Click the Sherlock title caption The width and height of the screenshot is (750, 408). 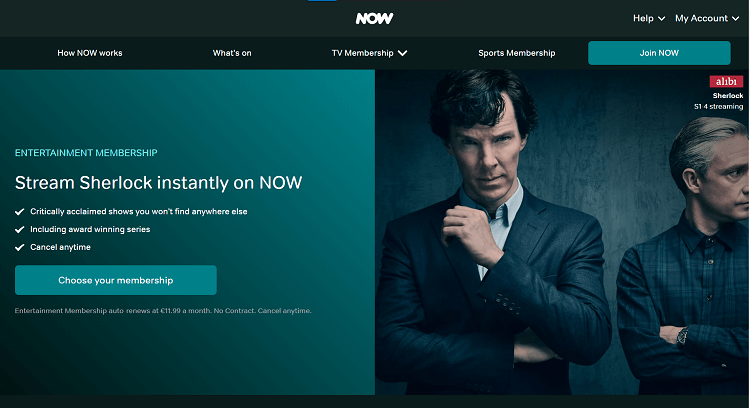pyautogui.click(x=728, y=96)
